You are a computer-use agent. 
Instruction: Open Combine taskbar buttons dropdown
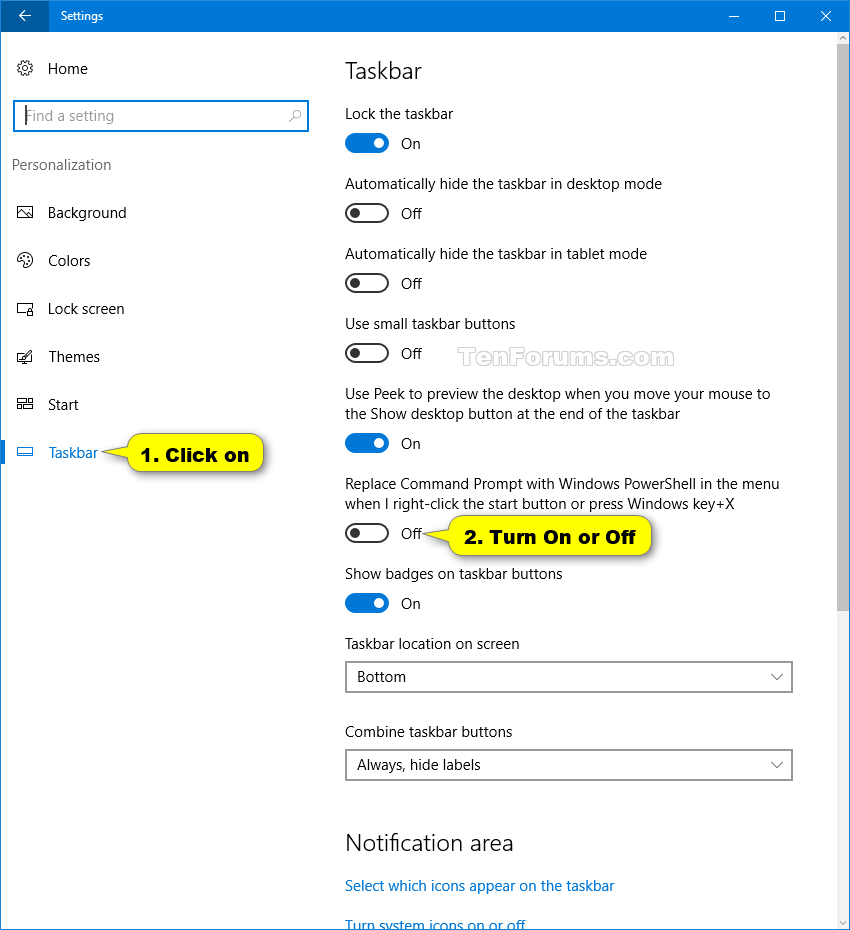(568, 765)
